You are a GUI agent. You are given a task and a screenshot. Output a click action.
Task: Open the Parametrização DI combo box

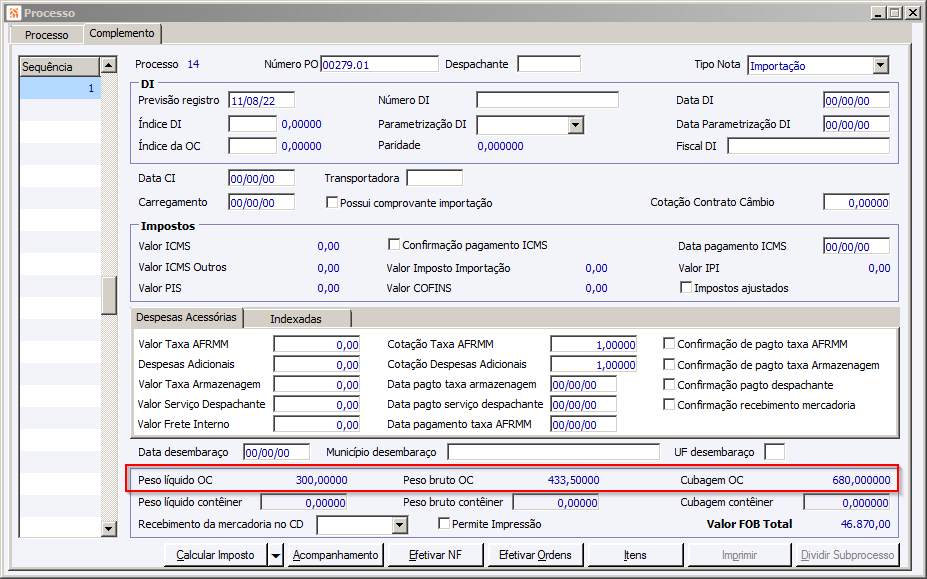576,125
